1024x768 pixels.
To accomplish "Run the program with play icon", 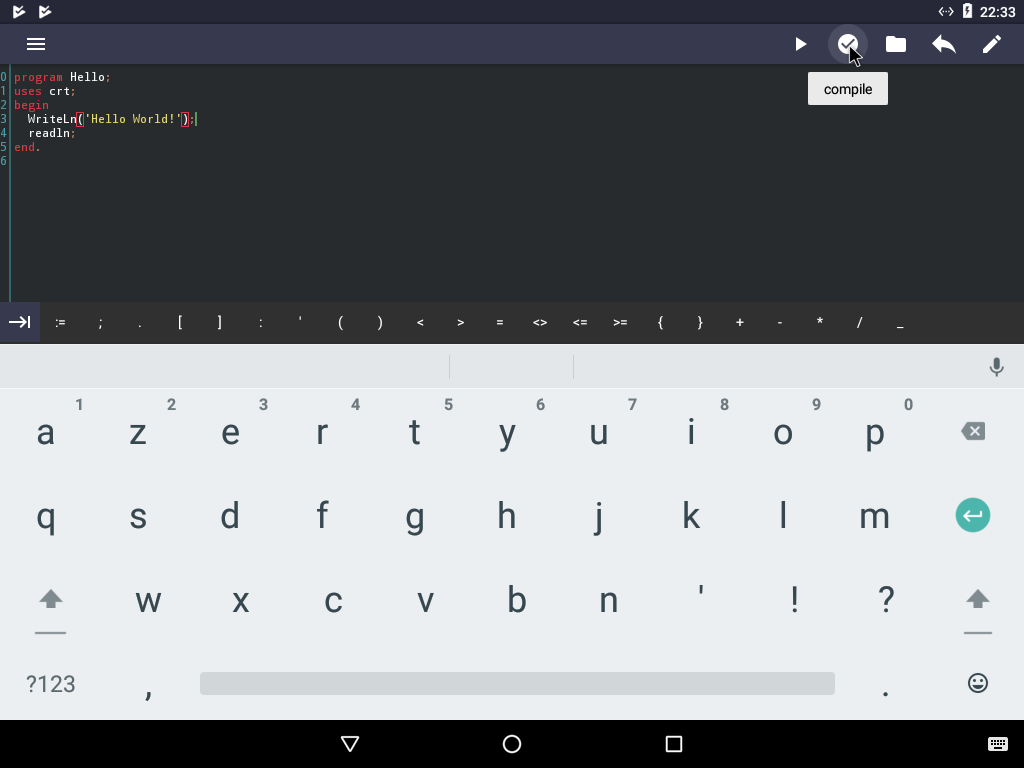I will coord(800,44).
